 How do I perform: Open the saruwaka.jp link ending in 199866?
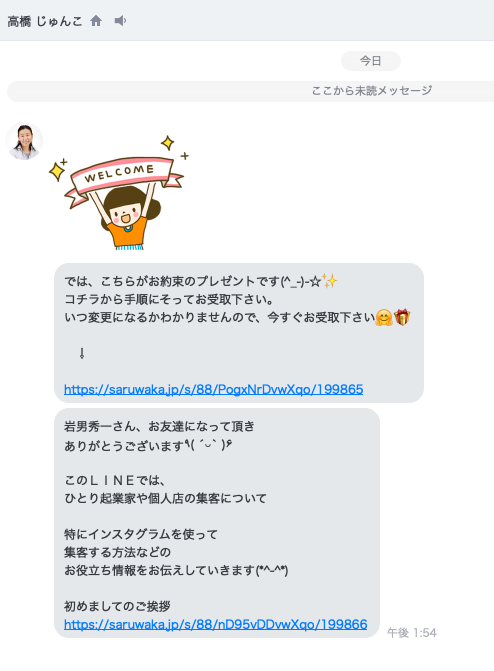pyautogui.click(x=216, y=624)
